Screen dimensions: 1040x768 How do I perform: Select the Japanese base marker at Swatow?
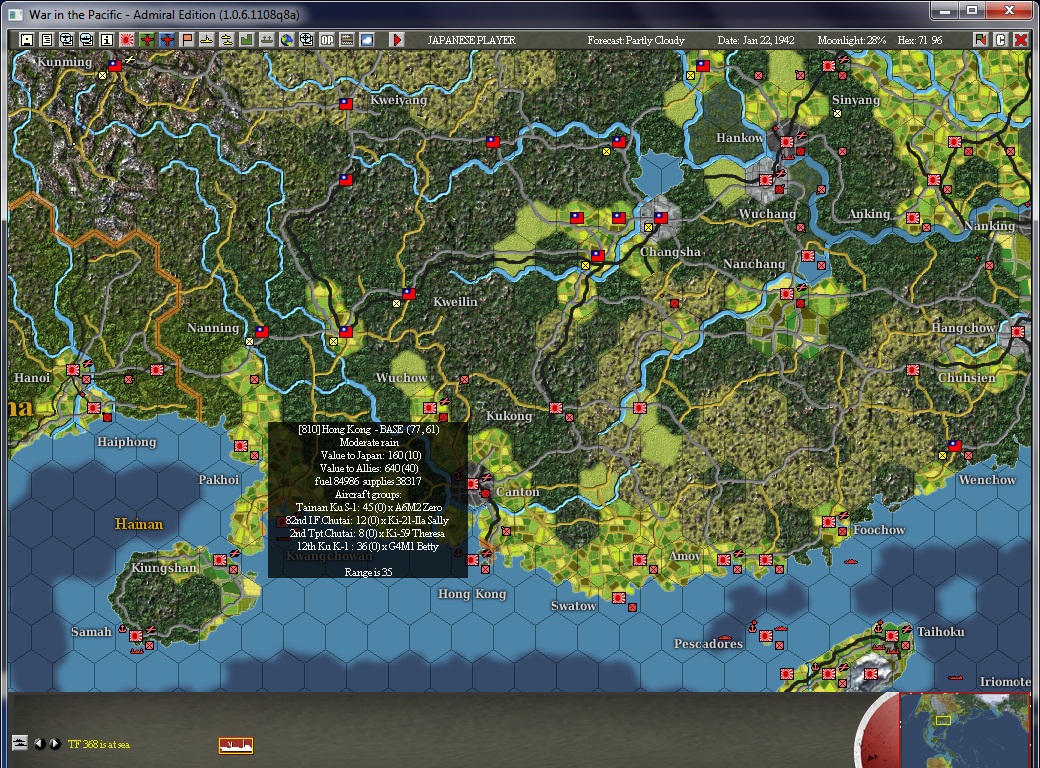619,598
